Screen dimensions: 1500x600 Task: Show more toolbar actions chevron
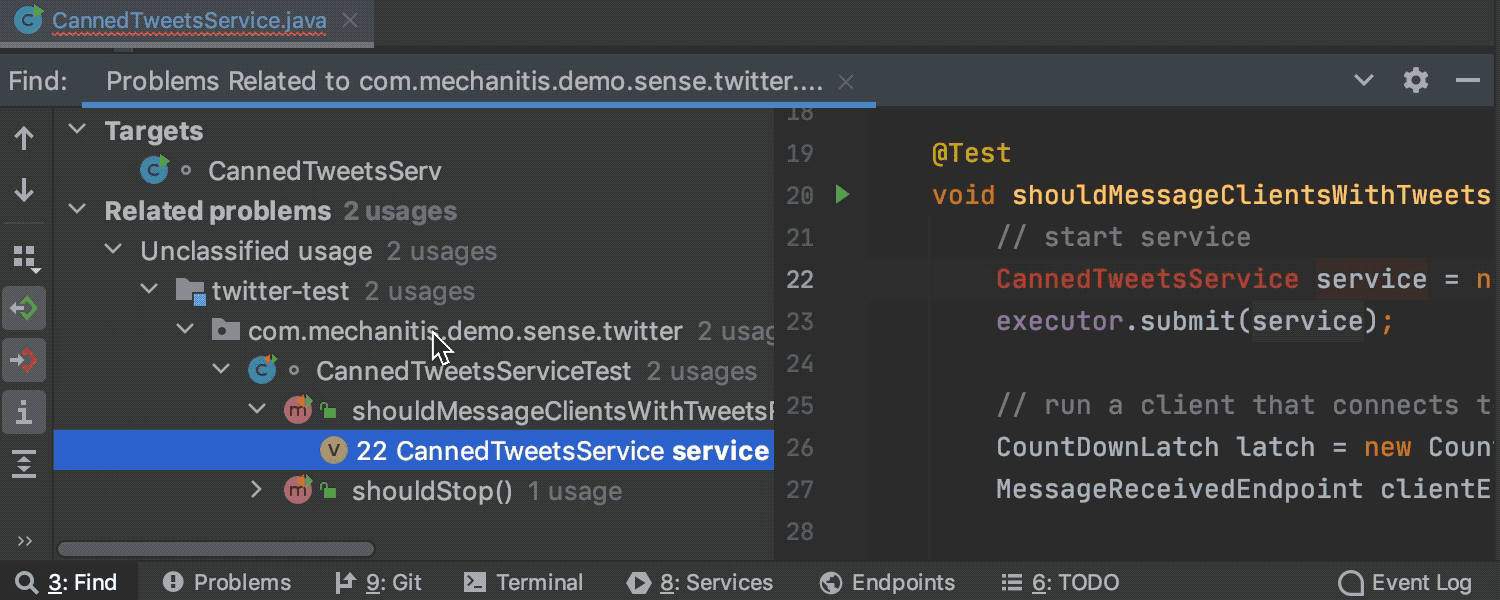pyautogui.click(x=25, y=541)
